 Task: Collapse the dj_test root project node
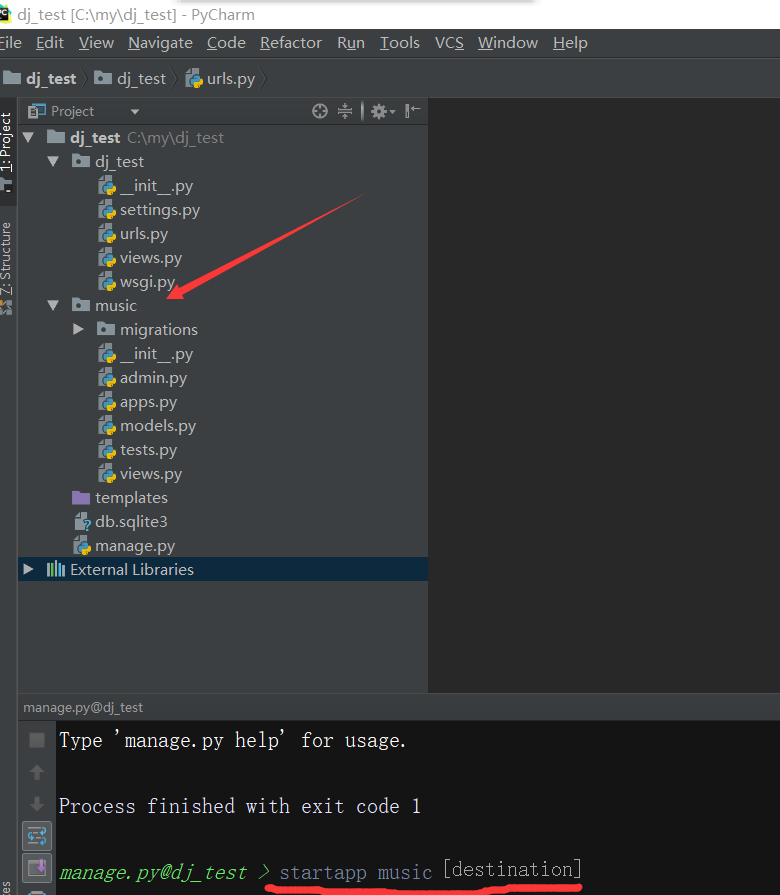29,137
